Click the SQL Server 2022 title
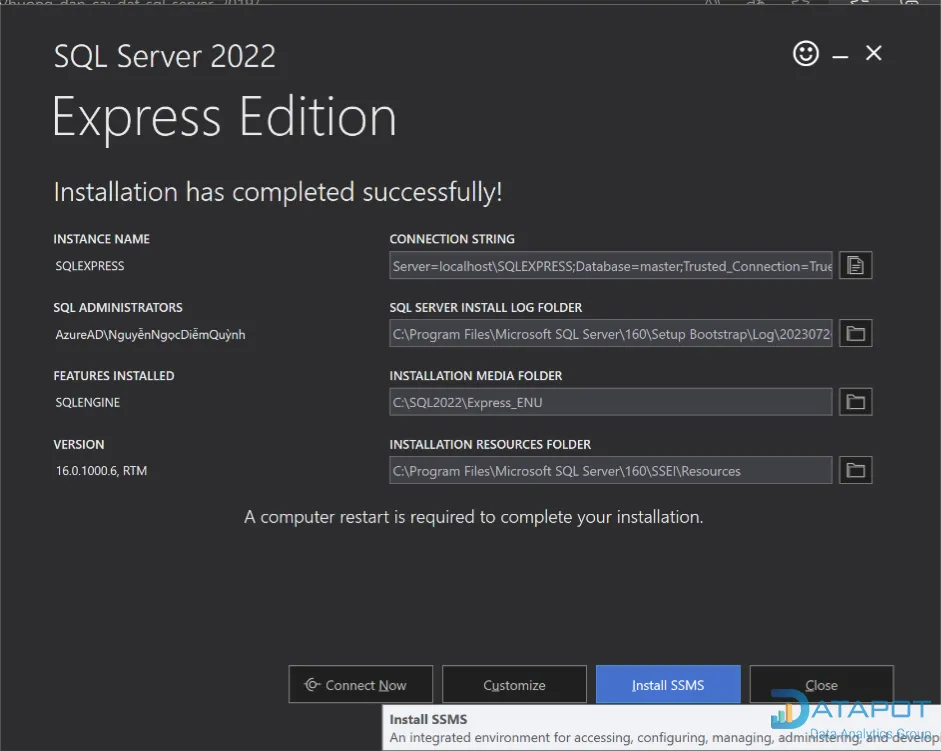The width and height of the screenshot is (941, 751). (x=164, y=56)
